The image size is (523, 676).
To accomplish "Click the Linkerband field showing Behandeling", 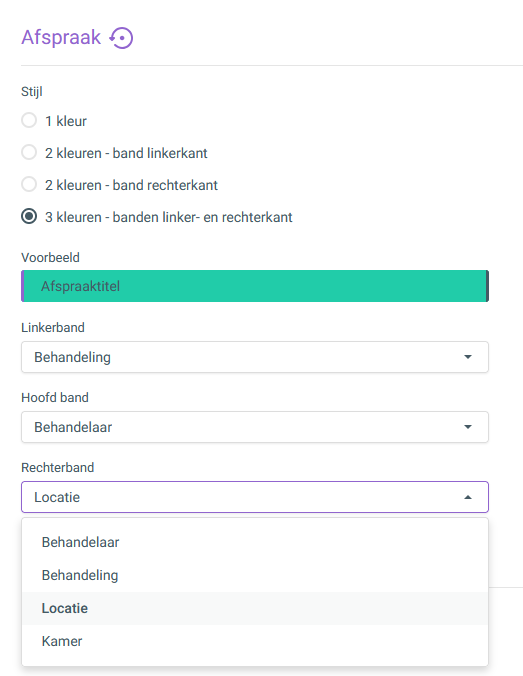I will (255, 357).
